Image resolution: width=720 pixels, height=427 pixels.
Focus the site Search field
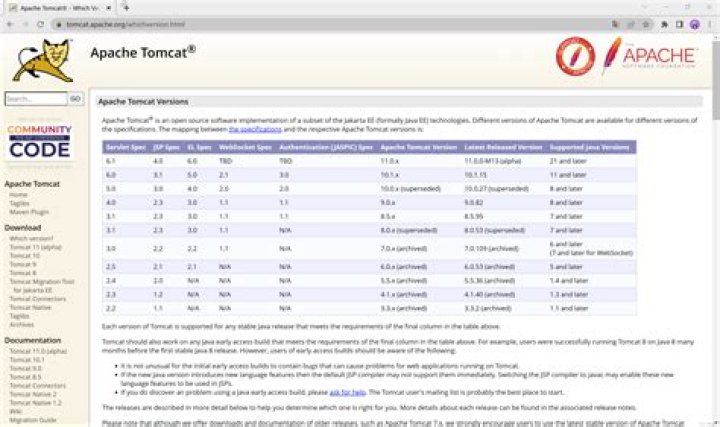(x=36, y=99)
